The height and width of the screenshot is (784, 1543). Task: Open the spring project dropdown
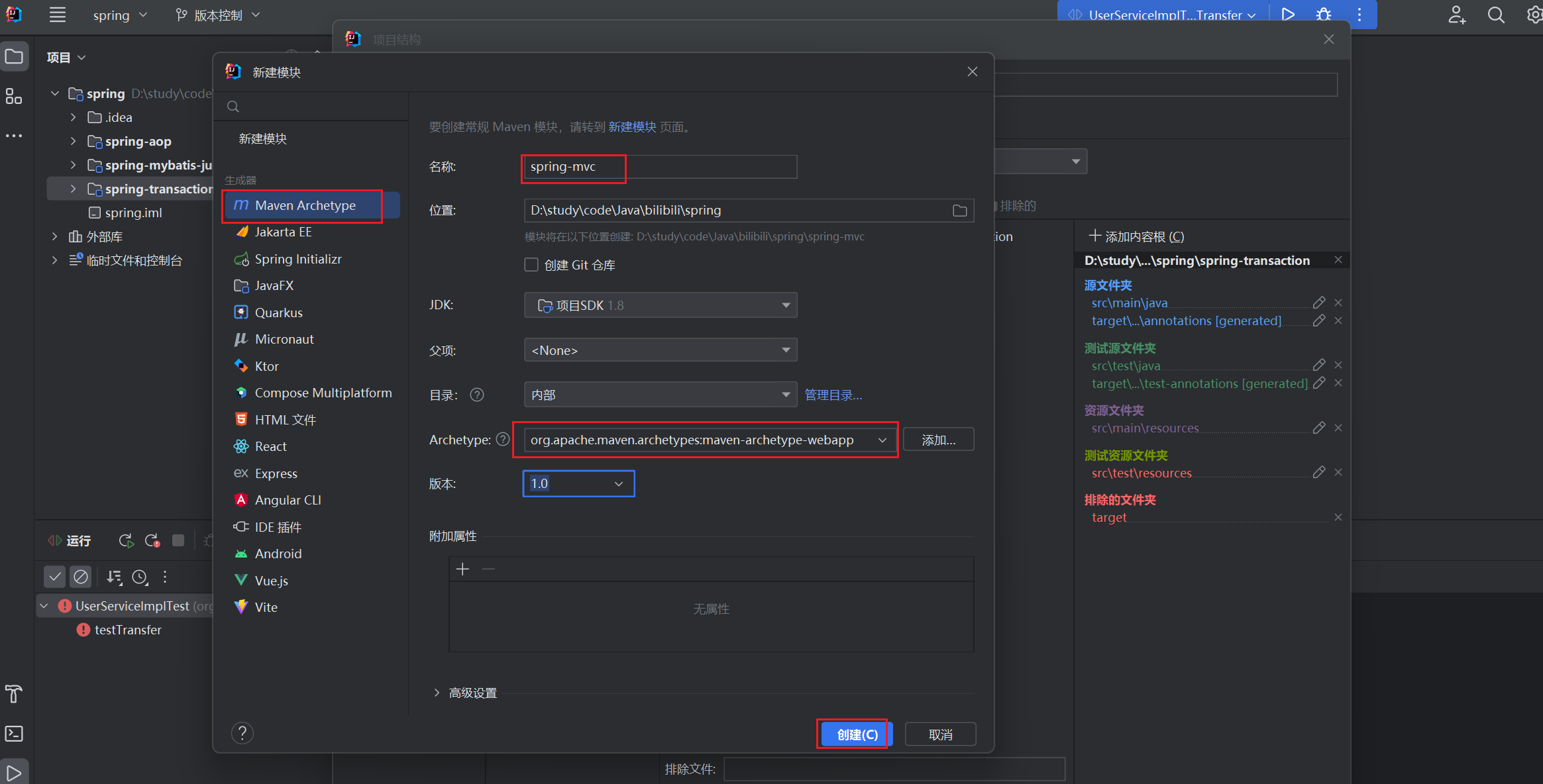click(x=120, y=15)
